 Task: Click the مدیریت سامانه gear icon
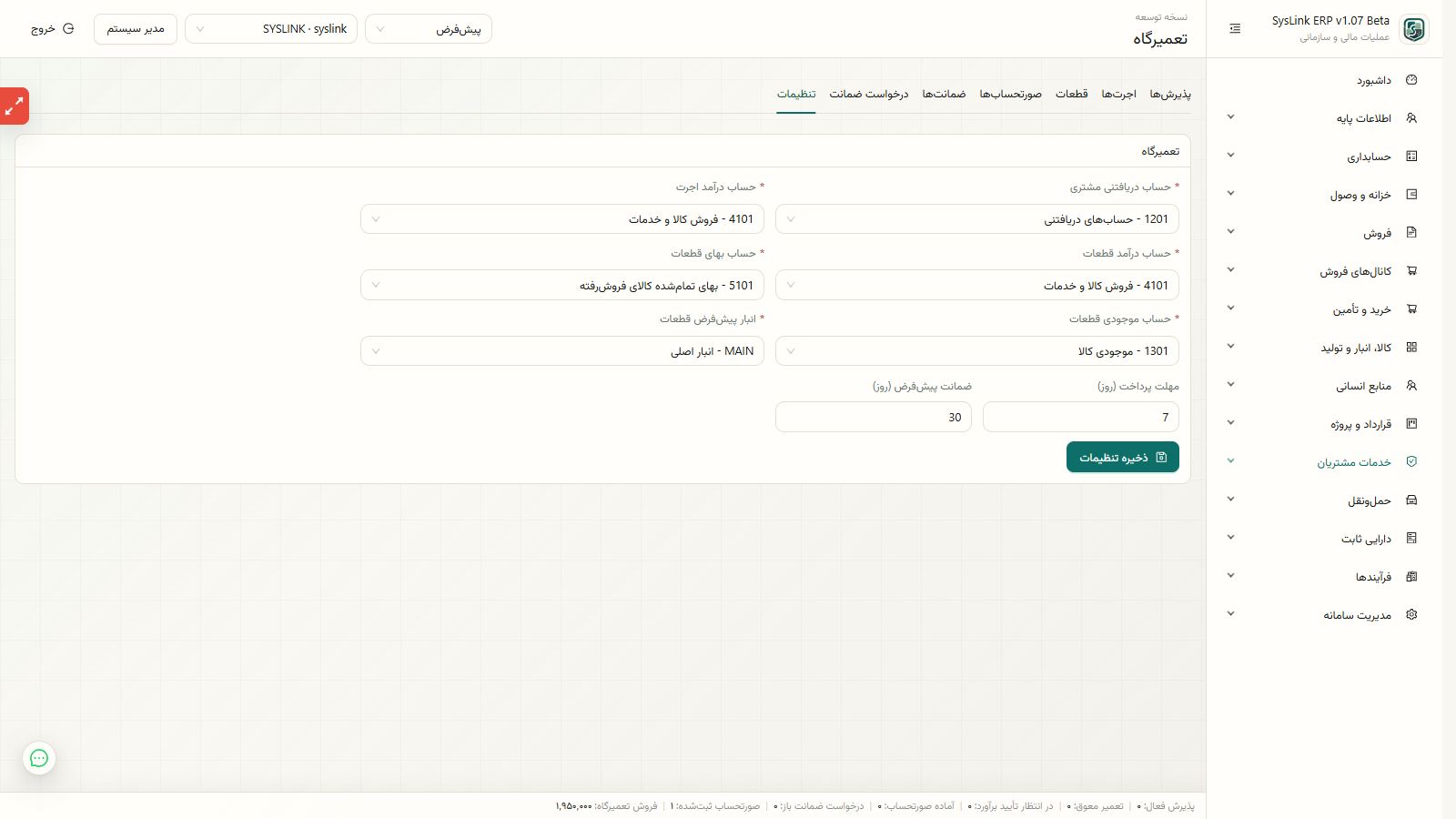click(x=1411, y=615)
